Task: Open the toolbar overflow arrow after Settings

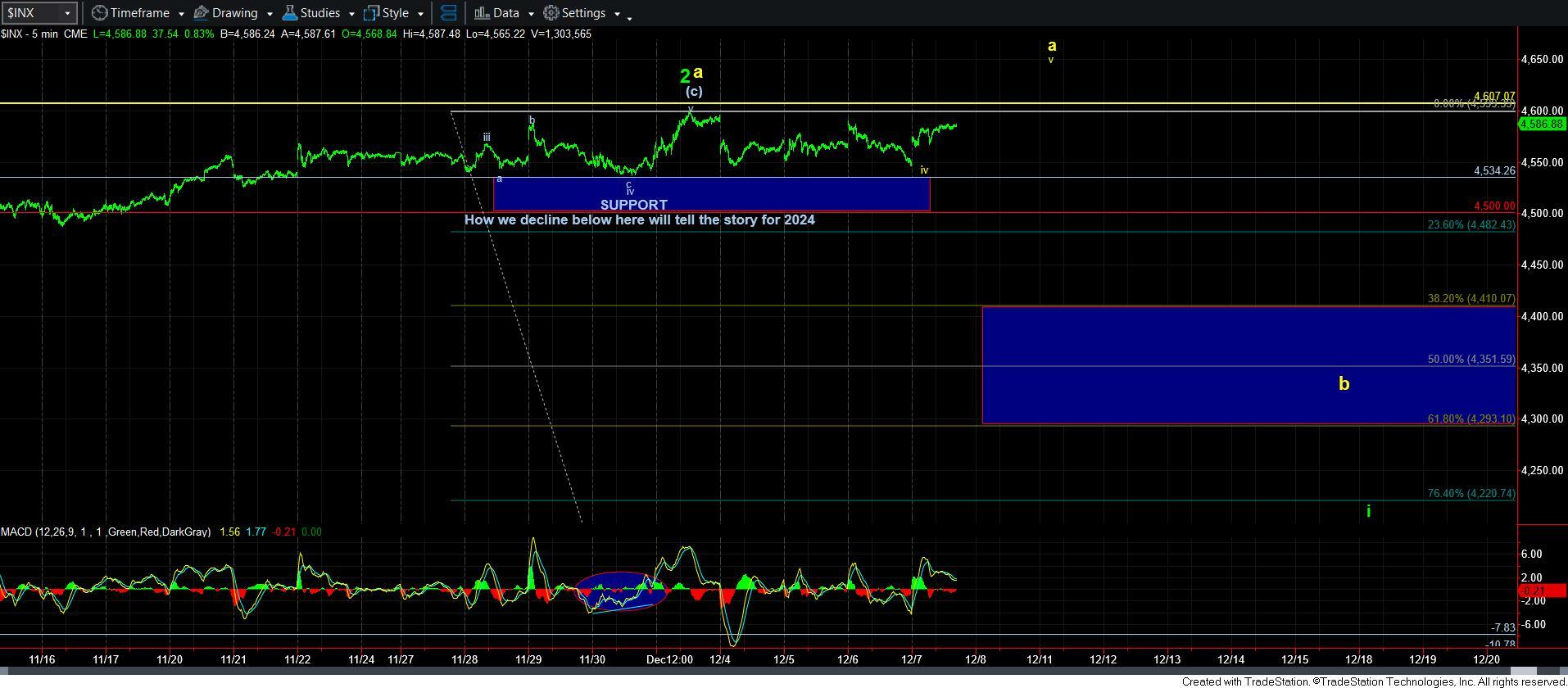Action: point(629,17)
